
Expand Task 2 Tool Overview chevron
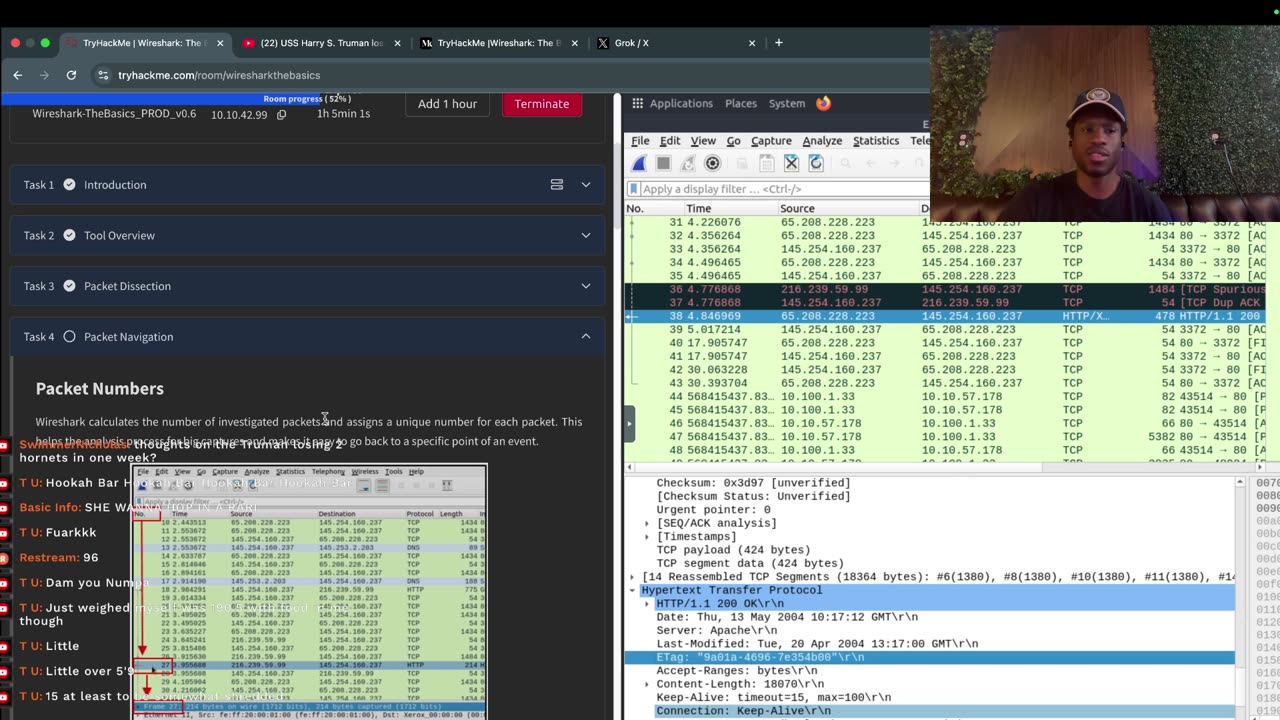[x=586, y=235]
